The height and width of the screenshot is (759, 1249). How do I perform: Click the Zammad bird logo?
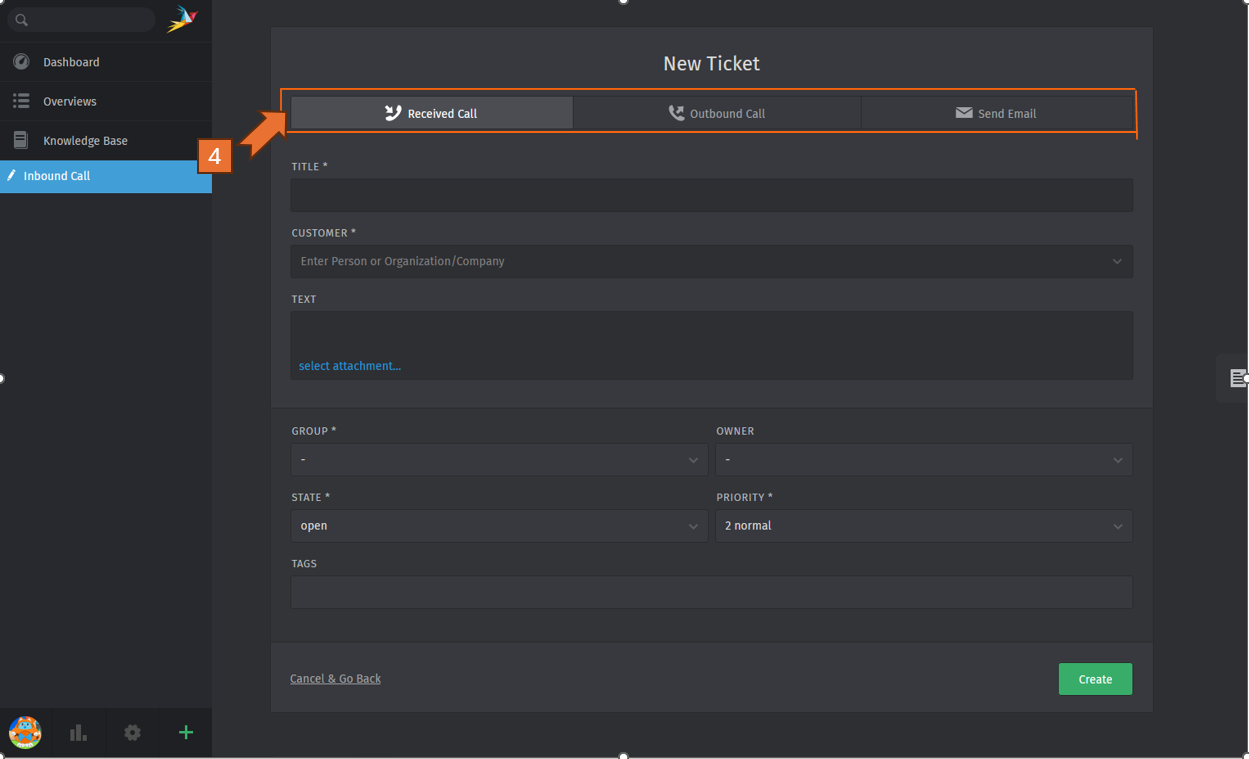pos(182,19)
